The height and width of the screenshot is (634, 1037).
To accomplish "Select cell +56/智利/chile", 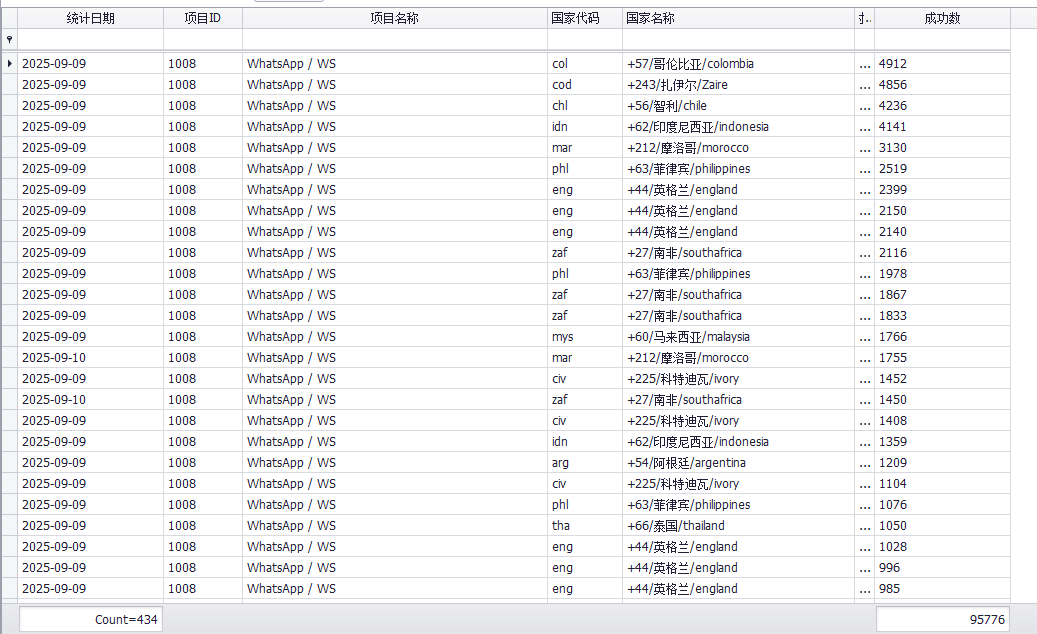I will 738,106.
